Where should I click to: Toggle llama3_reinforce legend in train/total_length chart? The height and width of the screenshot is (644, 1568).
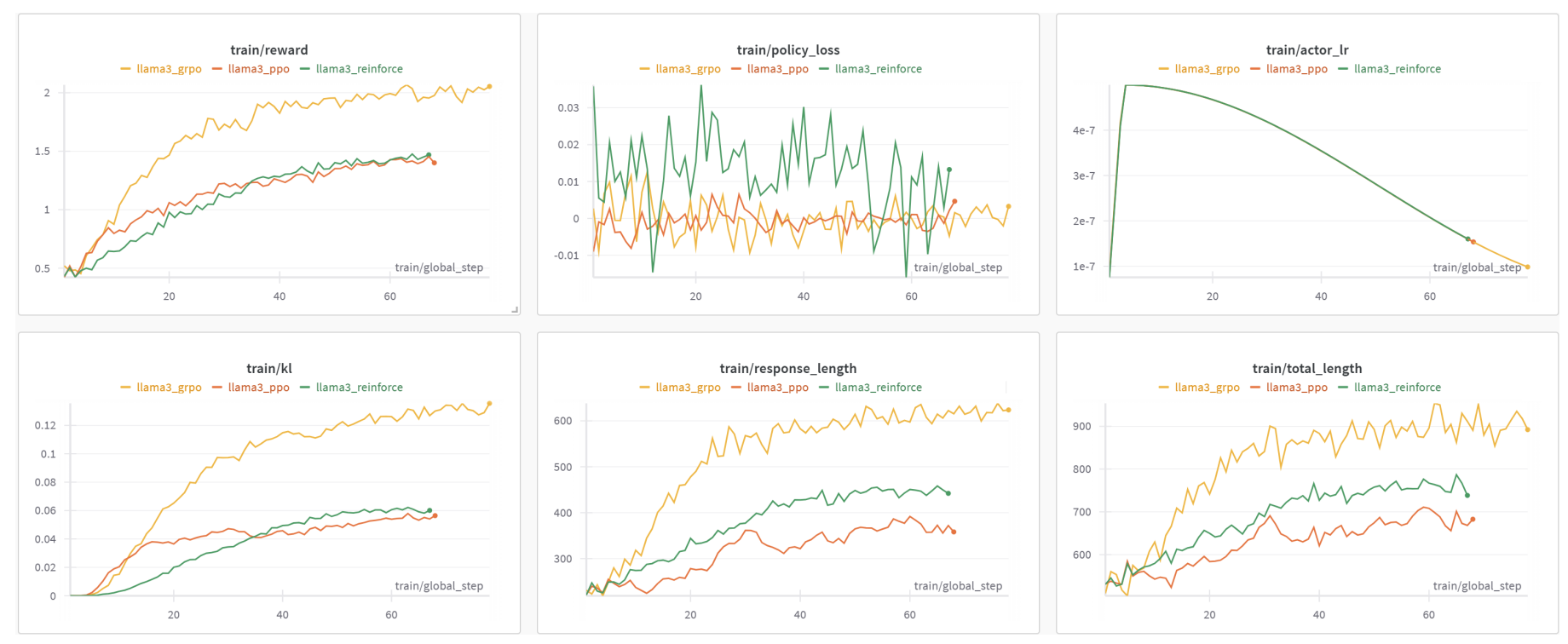coord(1397,388)
